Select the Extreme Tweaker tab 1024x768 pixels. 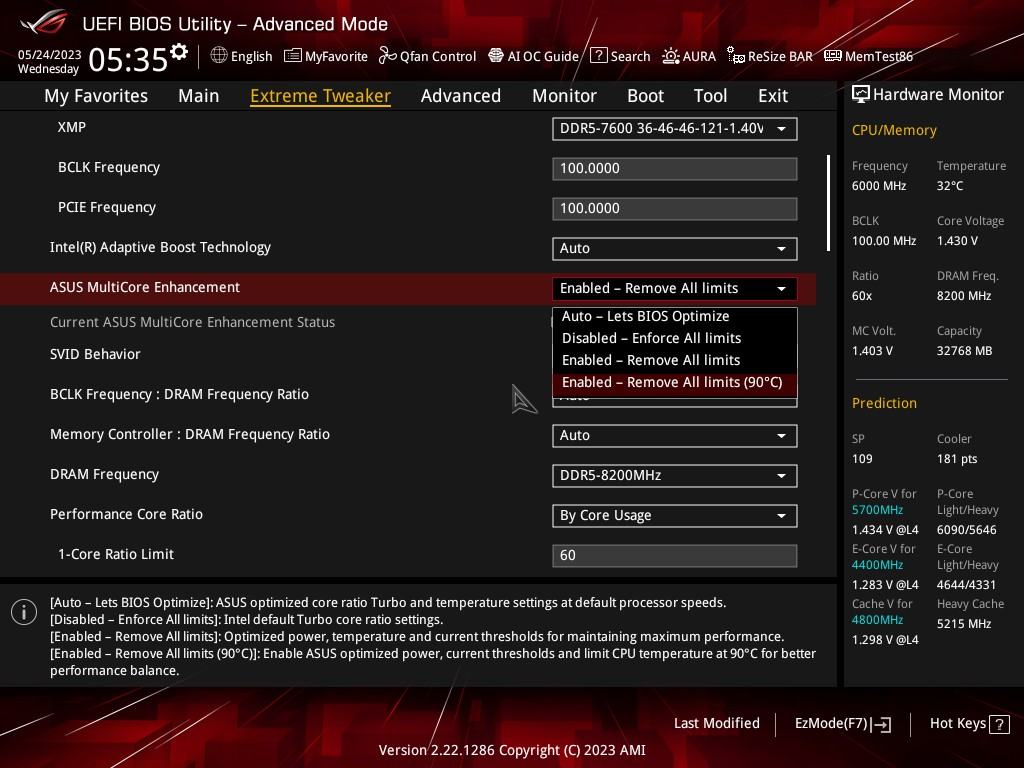pos(321,96)
